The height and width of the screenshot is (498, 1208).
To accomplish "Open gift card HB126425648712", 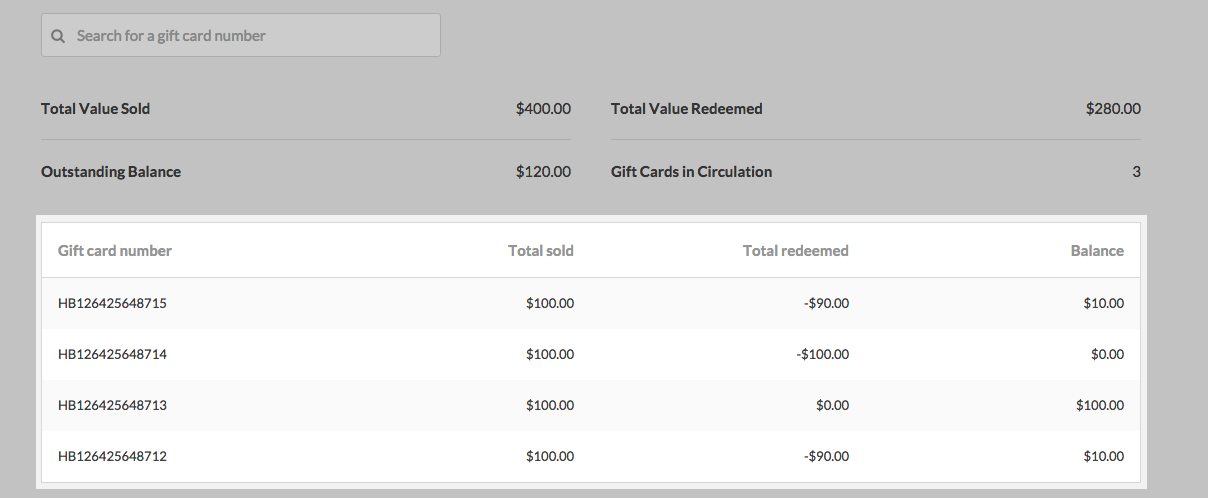I will tap(113, 456).
